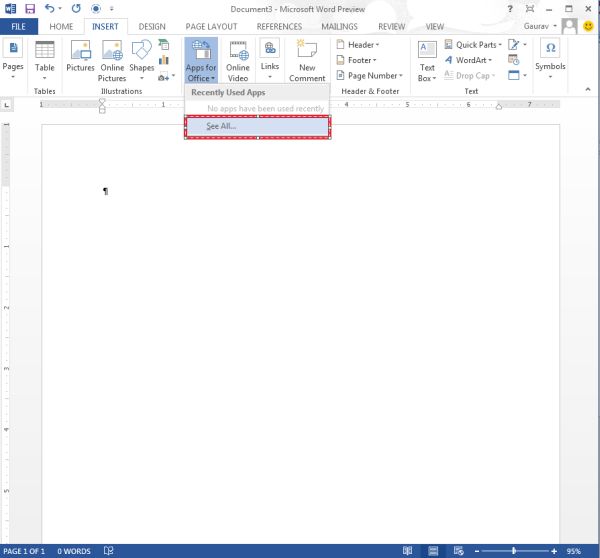Open the Symbols menu
The image size is (600, 558).
[550, 59]
